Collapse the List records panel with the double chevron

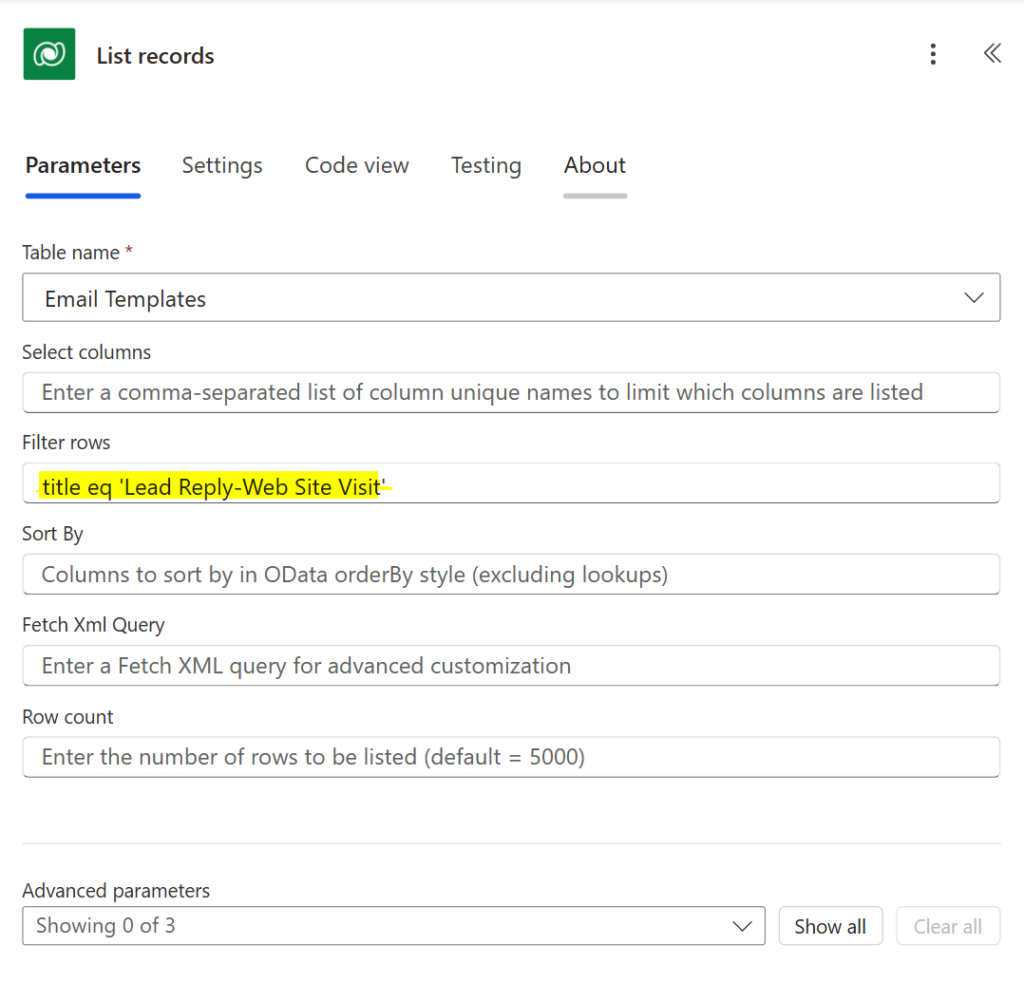[991, 54]
